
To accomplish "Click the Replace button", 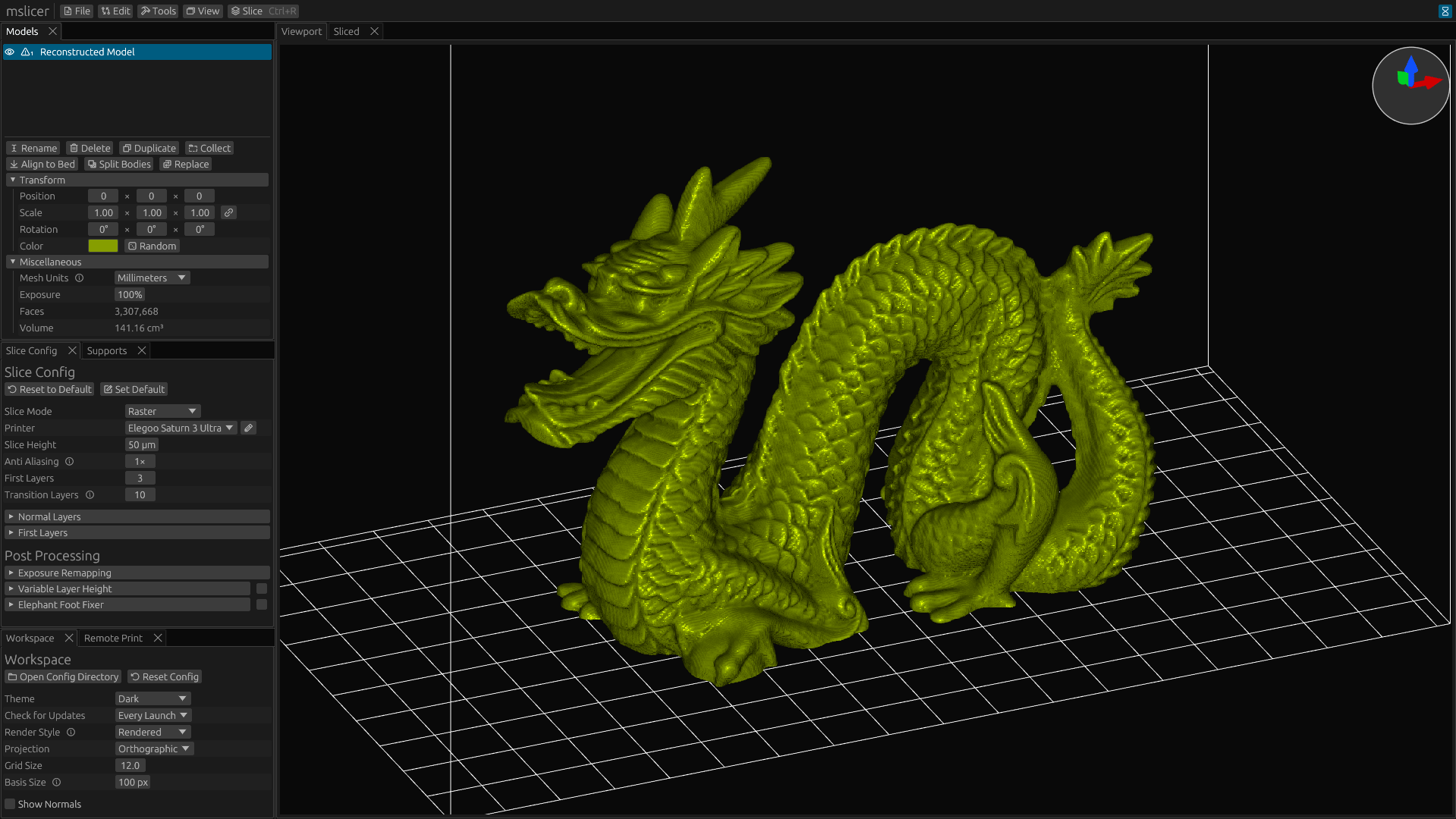I will [186, 165].
